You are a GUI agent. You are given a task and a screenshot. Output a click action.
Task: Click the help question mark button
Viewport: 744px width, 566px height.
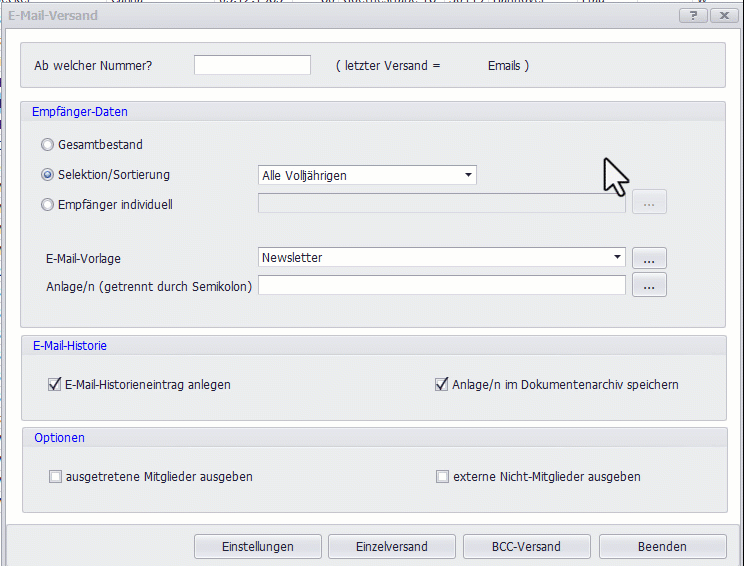point(692,17)
